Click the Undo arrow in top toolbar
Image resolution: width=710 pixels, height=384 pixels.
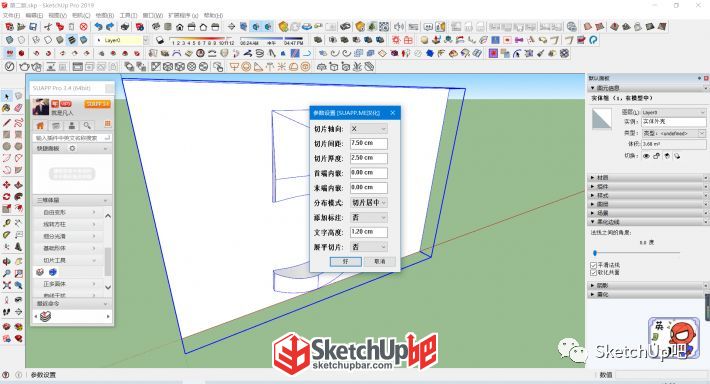(98, 27)
